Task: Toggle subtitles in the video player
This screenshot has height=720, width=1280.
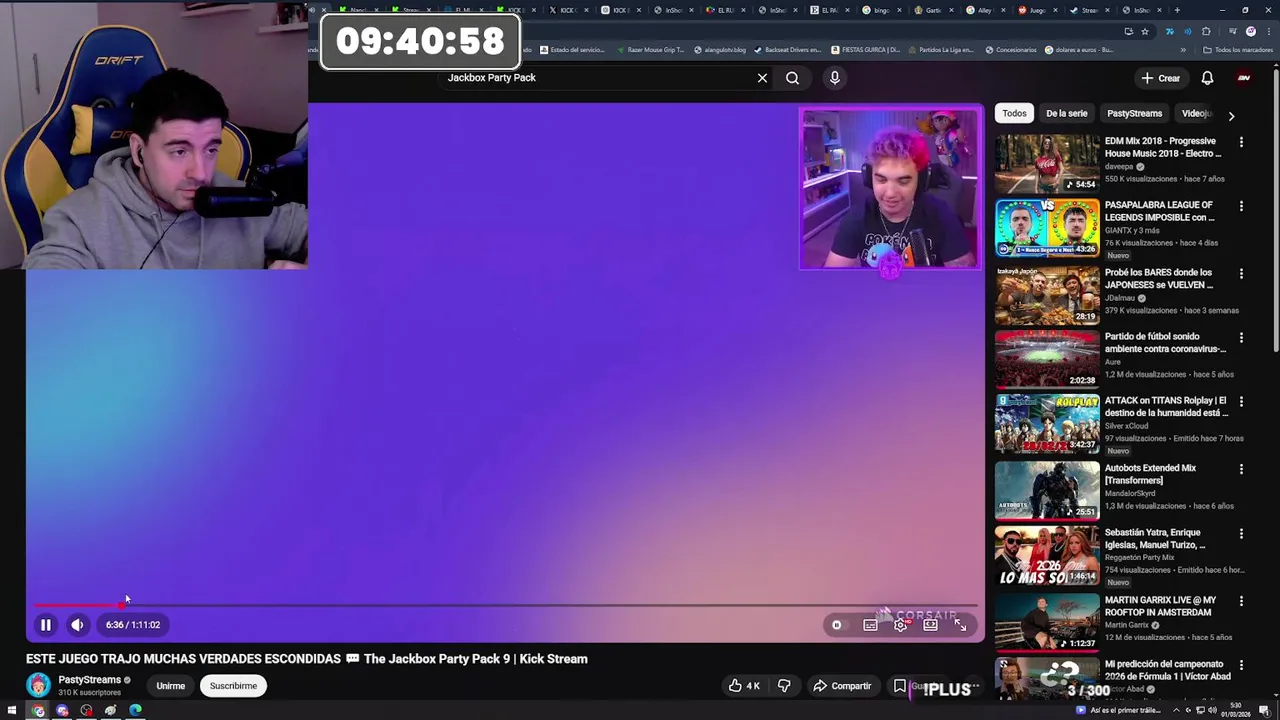Action: click(870, 625)
